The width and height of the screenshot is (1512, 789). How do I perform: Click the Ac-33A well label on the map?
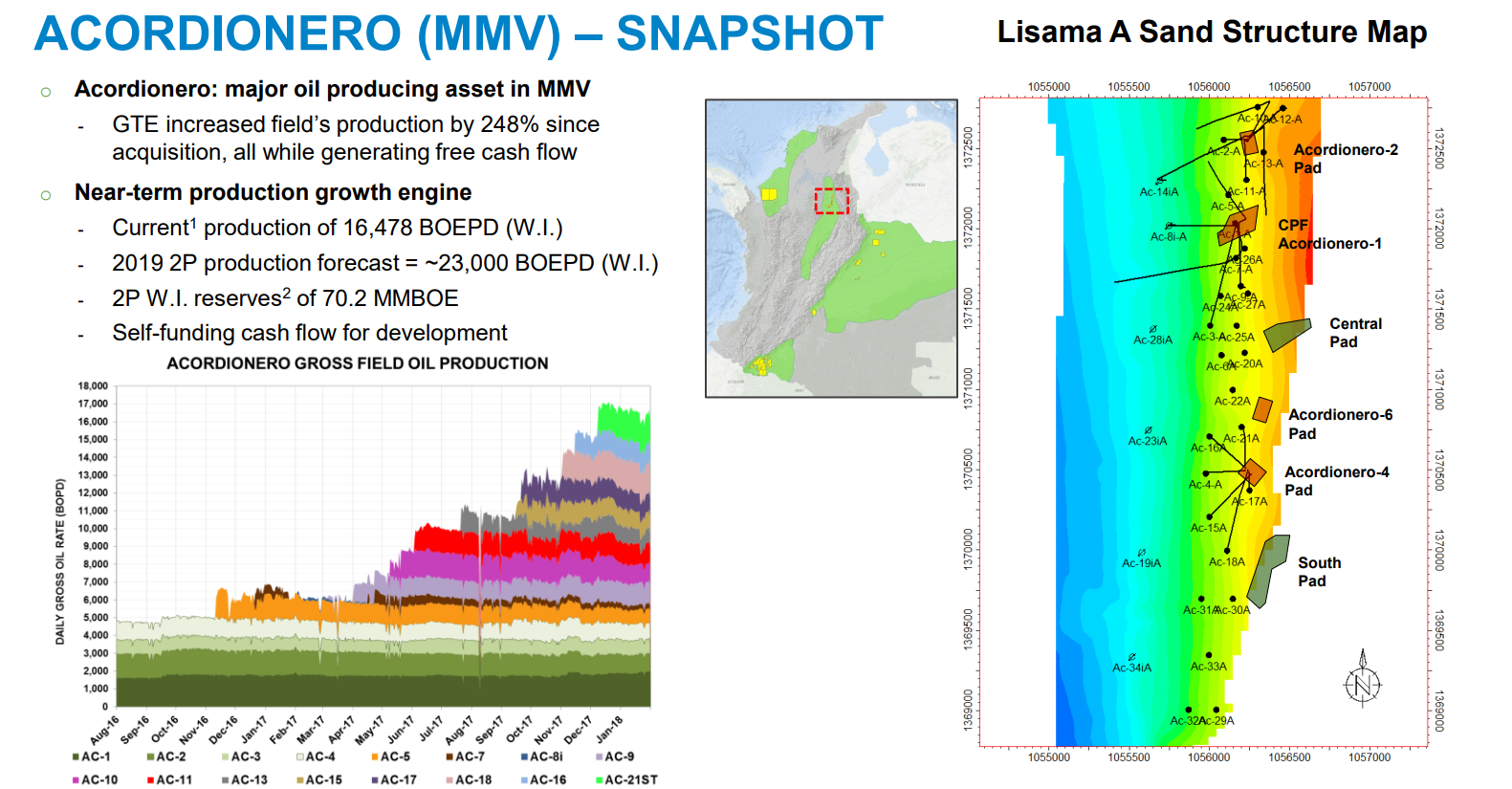tap(1209, 667)
